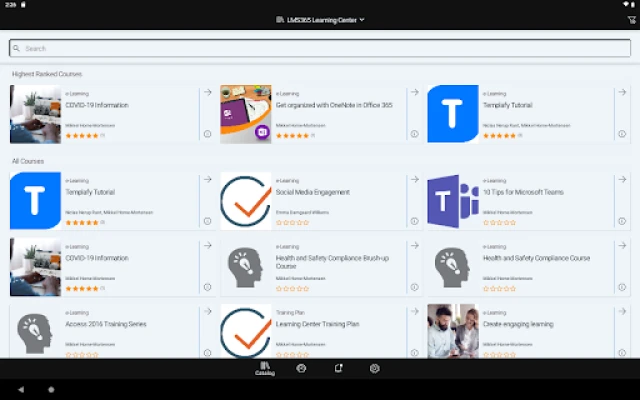640x400 pixels.
Task: Show info for OneNote in Office 365 course
Action: 415,133
